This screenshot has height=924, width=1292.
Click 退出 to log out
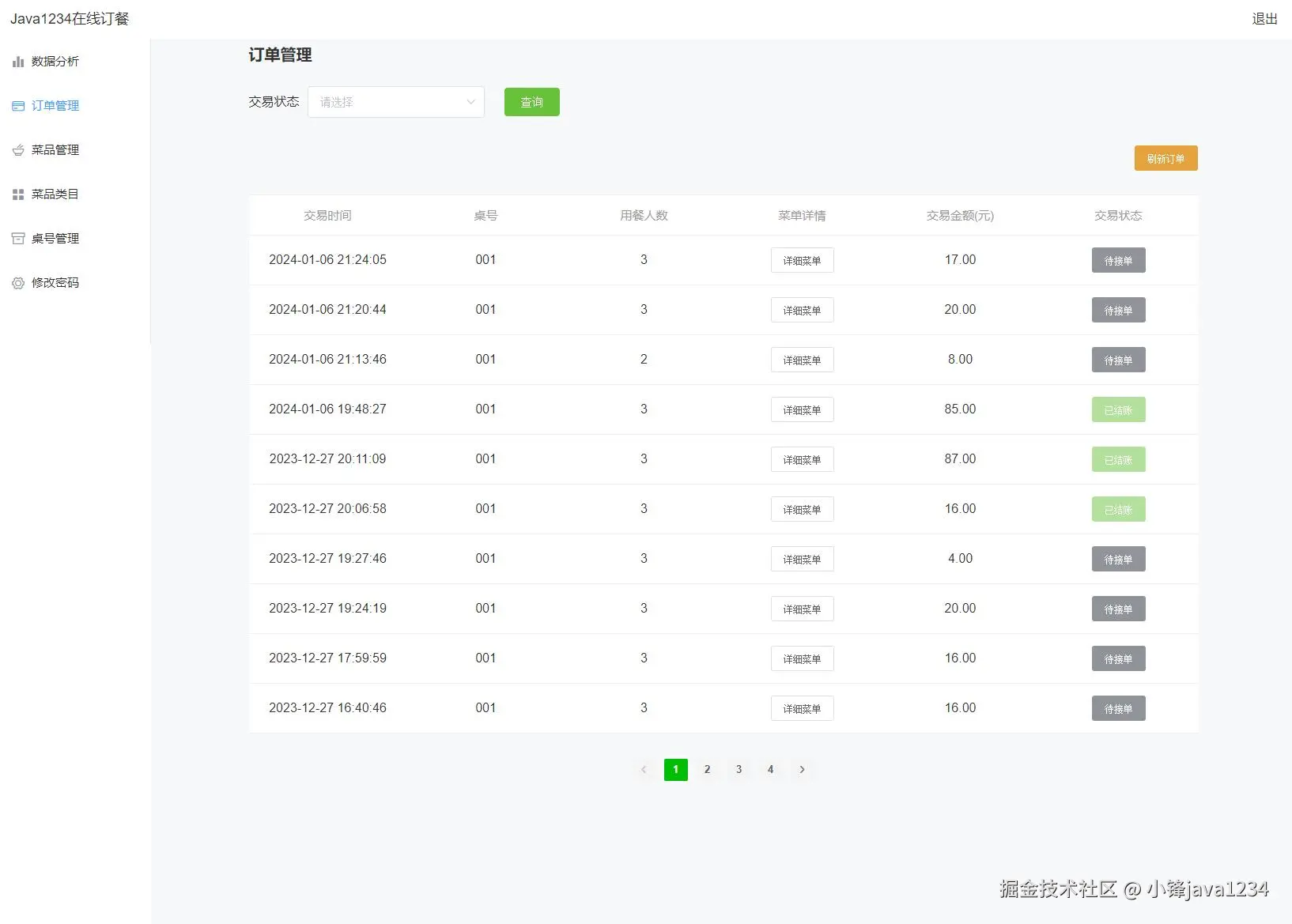coord(1265,19)
